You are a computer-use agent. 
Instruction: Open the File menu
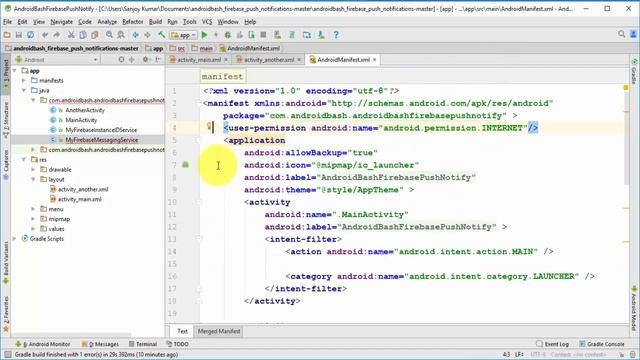click(x=7, y=22)
